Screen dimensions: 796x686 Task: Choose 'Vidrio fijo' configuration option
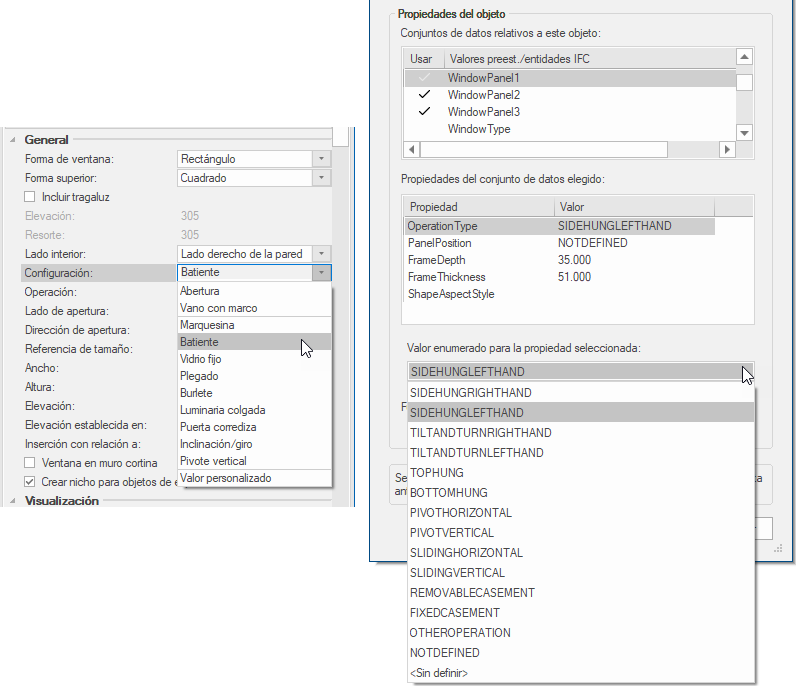[203, 359]
